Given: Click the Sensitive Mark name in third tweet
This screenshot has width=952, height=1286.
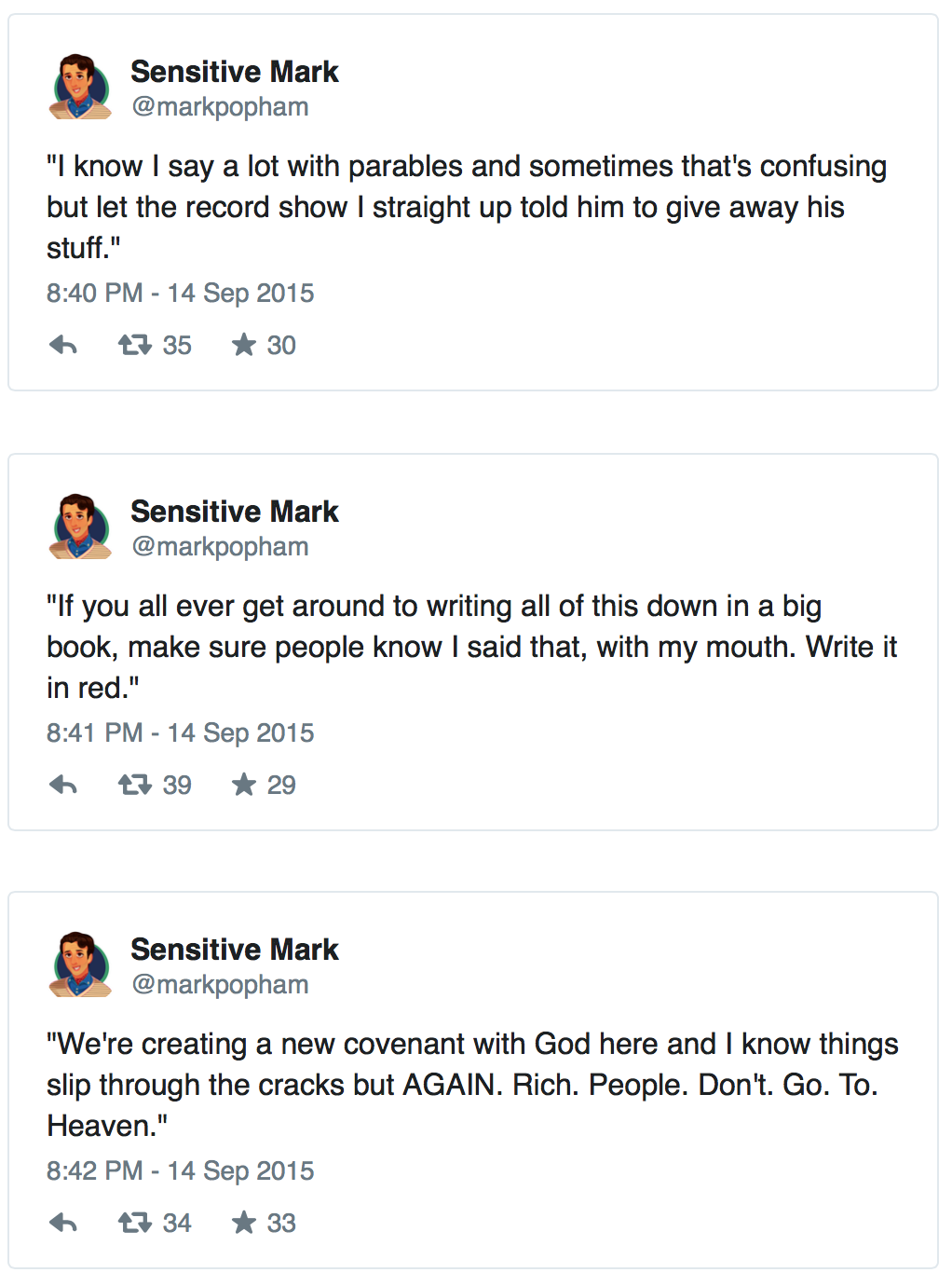Looking at the screenshot, I should point(234,950).
